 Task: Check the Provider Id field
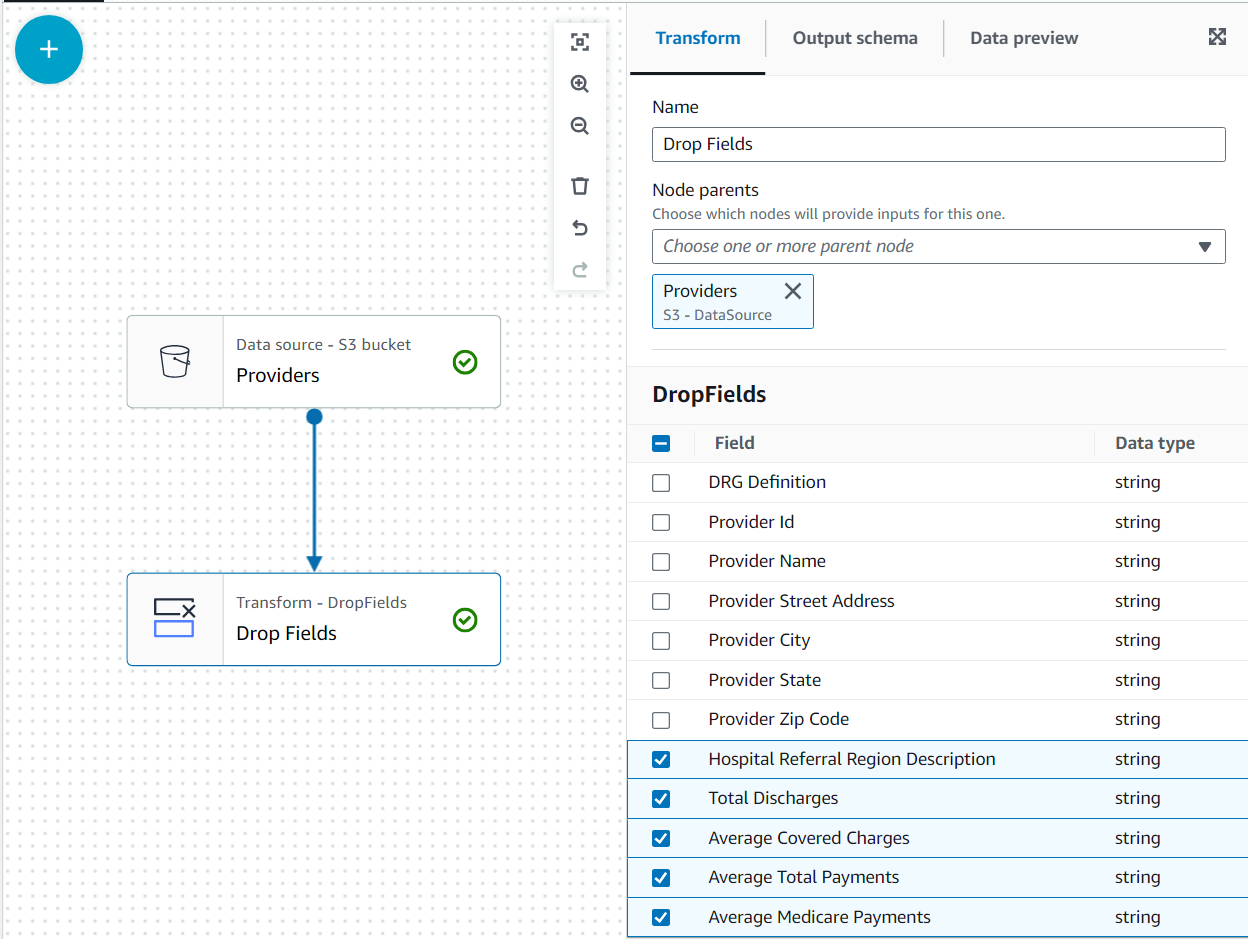[x=661, y=522]
